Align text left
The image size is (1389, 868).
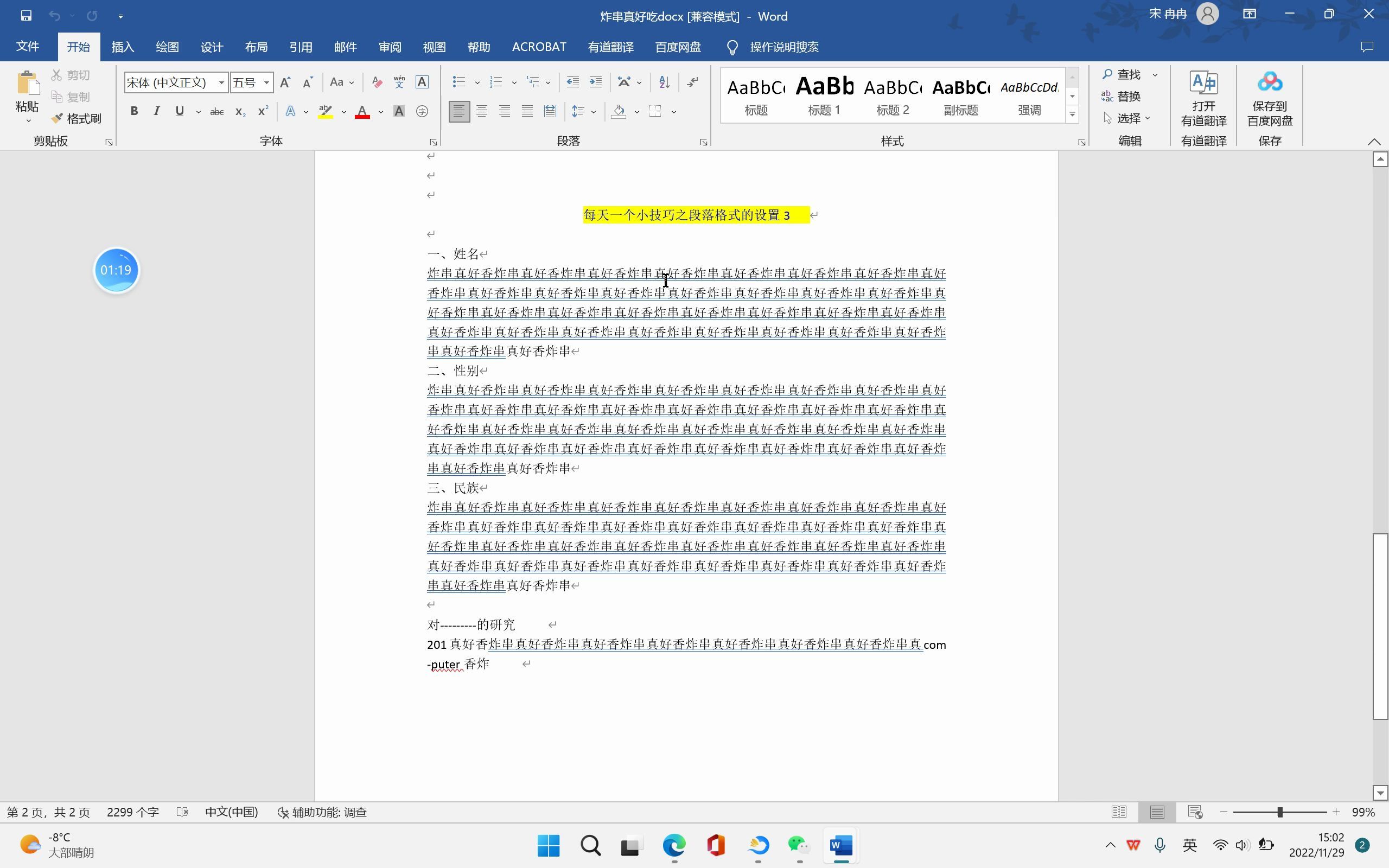click(x=458, y=111)
